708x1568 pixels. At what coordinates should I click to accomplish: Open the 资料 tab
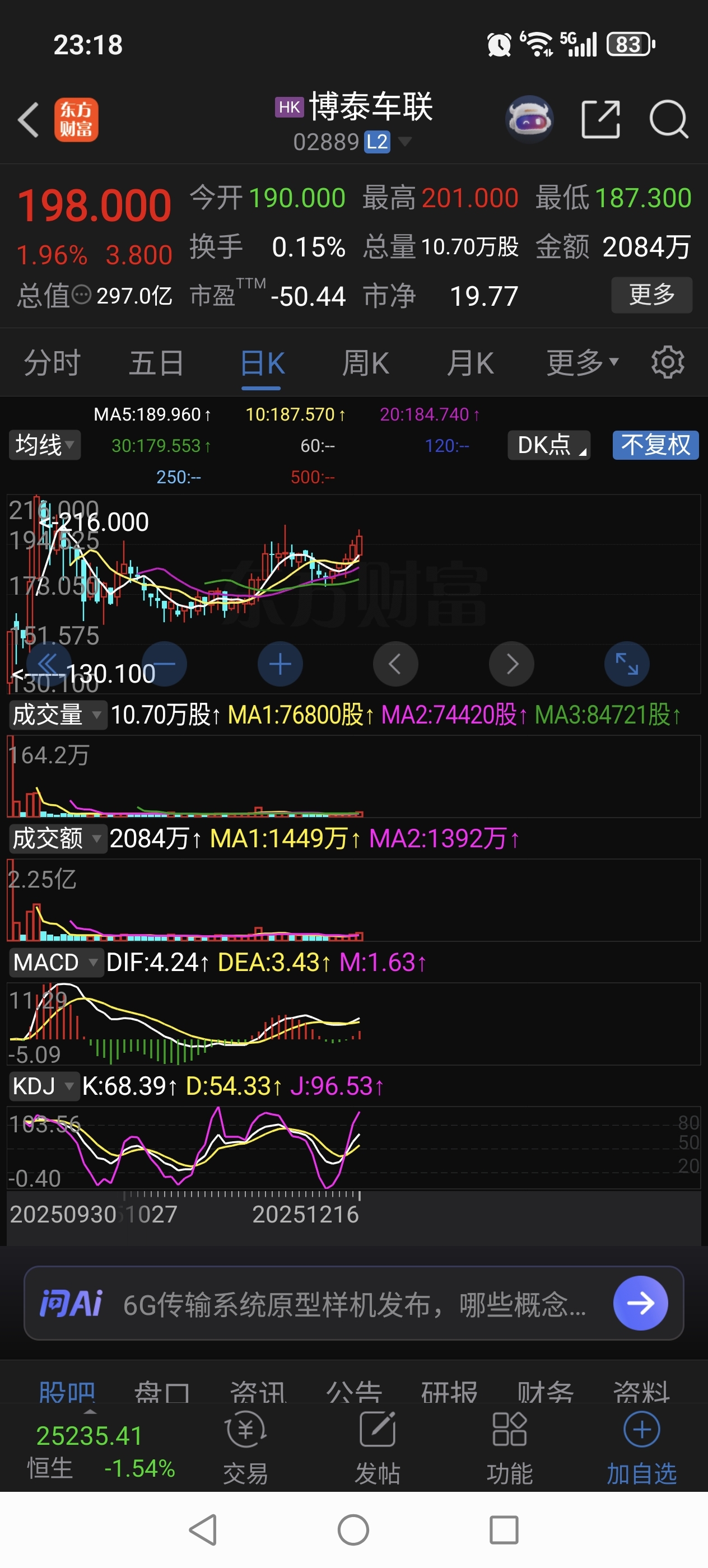641,1391
